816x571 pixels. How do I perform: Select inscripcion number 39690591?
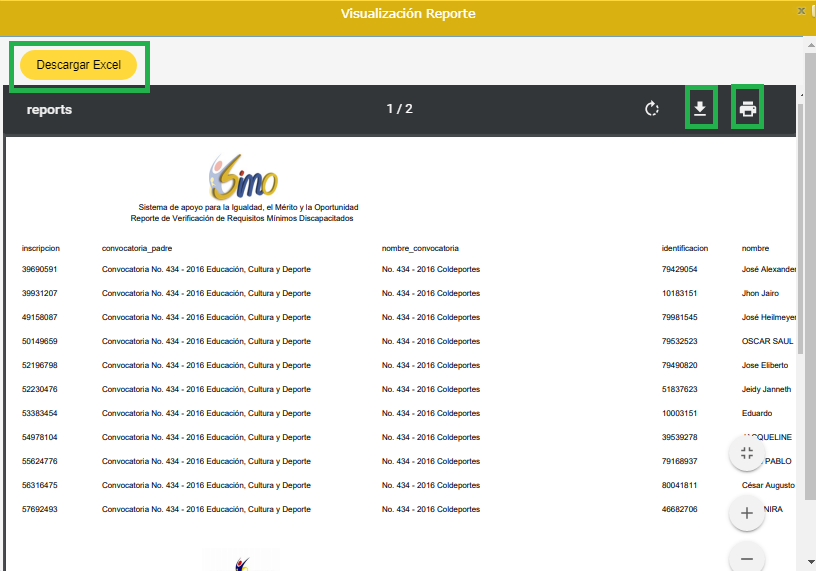pos(40,270)
